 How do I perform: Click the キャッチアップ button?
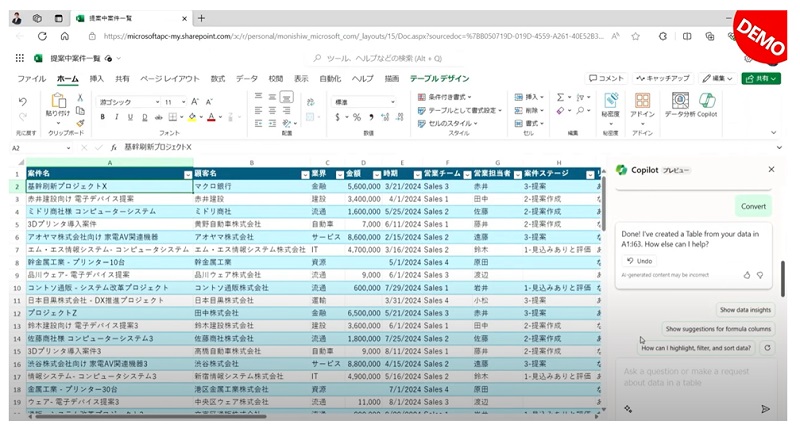pyautogui.click(x=663, y=79)
